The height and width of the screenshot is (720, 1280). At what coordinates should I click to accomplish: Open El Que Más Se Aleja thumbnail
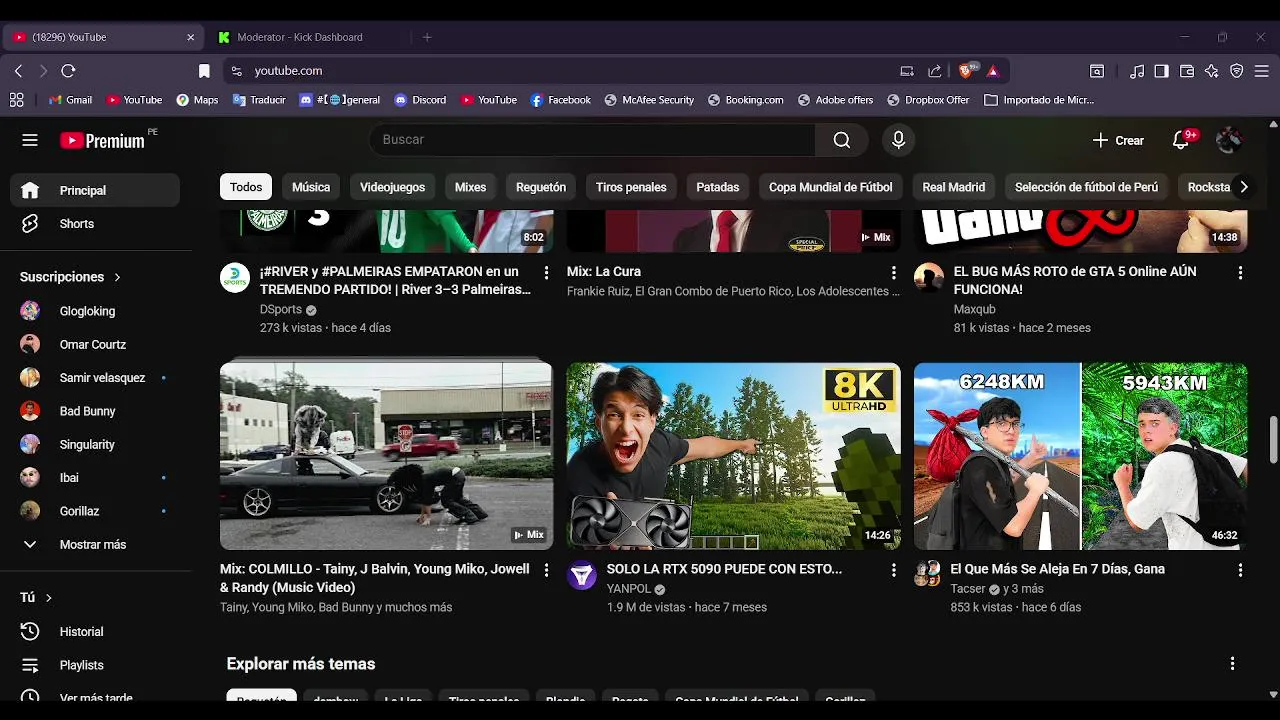coord(1081,456)
